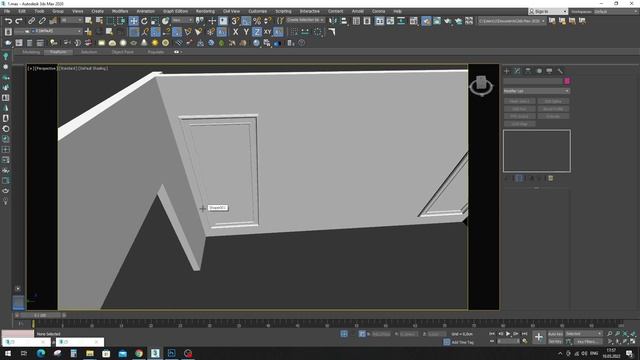Open the Hierarchy command panel tab
The width and height of the screenshot is (640, 360).
528,71
